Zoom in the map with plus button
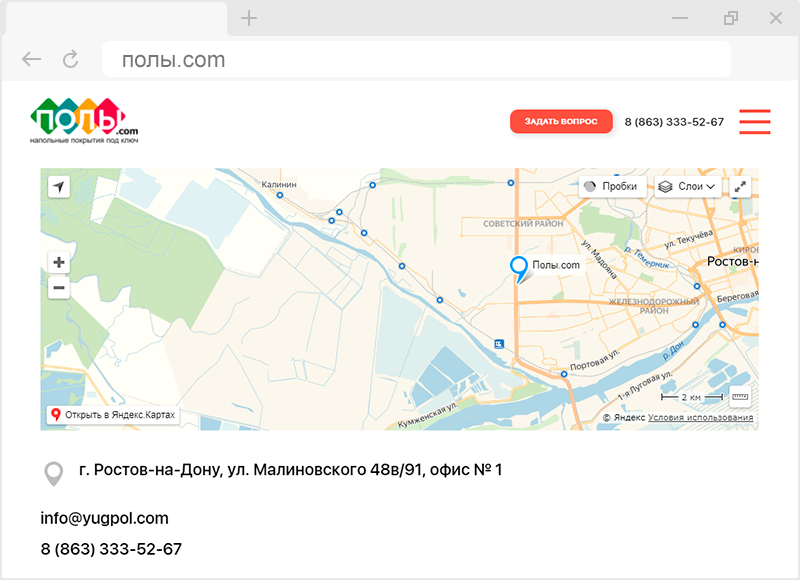 [x=59, y=262]
